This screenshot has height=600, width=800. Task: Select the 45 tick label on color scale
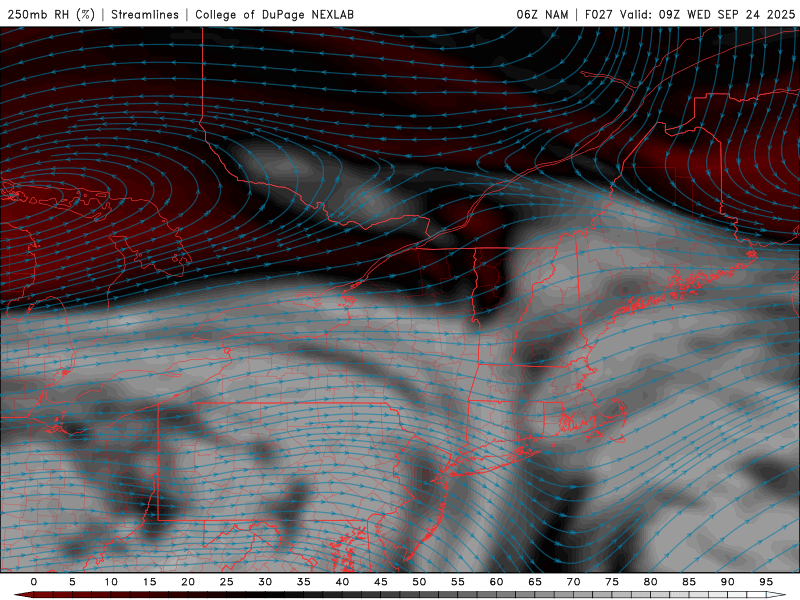380,582
